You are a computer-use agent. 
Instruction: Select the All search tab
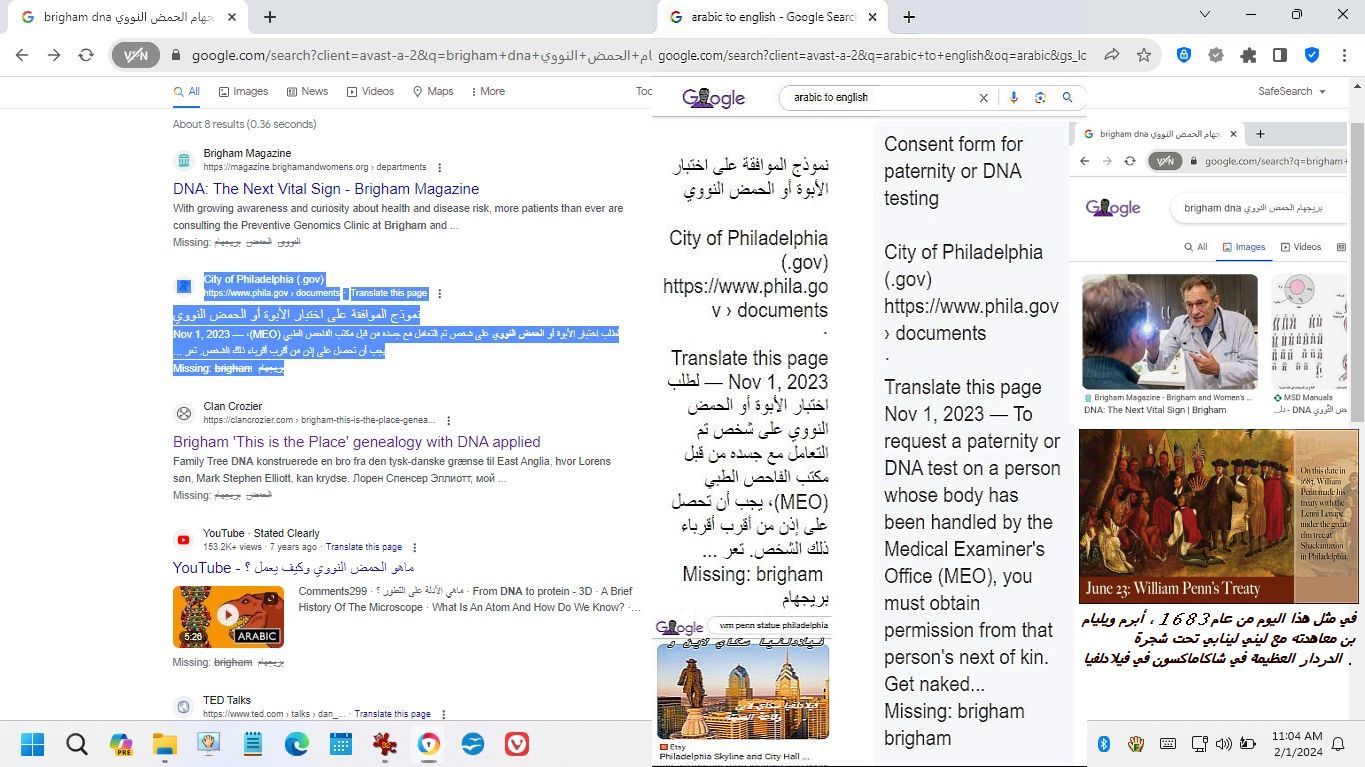[187, 91]
